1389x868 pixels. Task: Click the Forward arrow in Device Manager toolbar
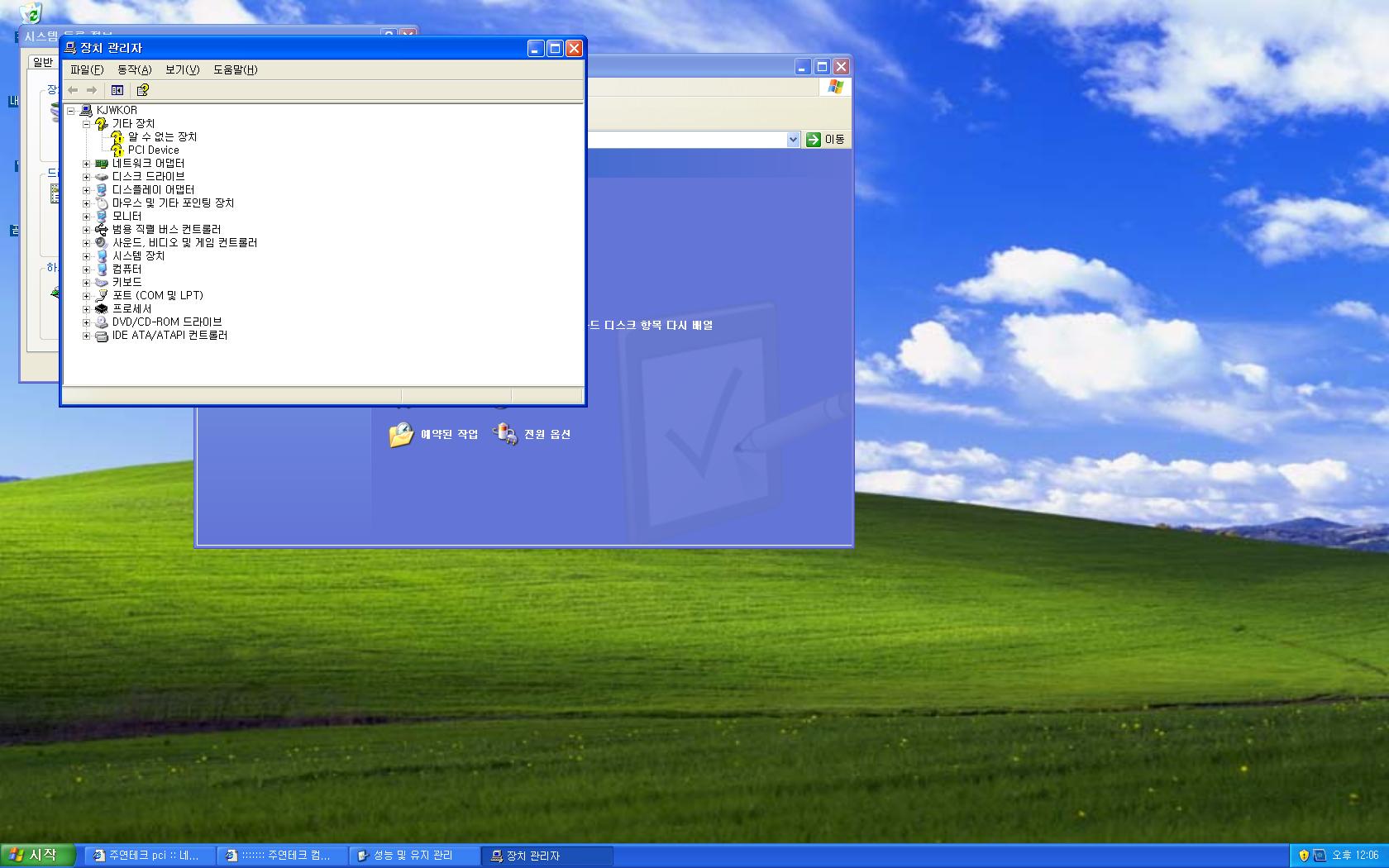(x=92, y=90)
